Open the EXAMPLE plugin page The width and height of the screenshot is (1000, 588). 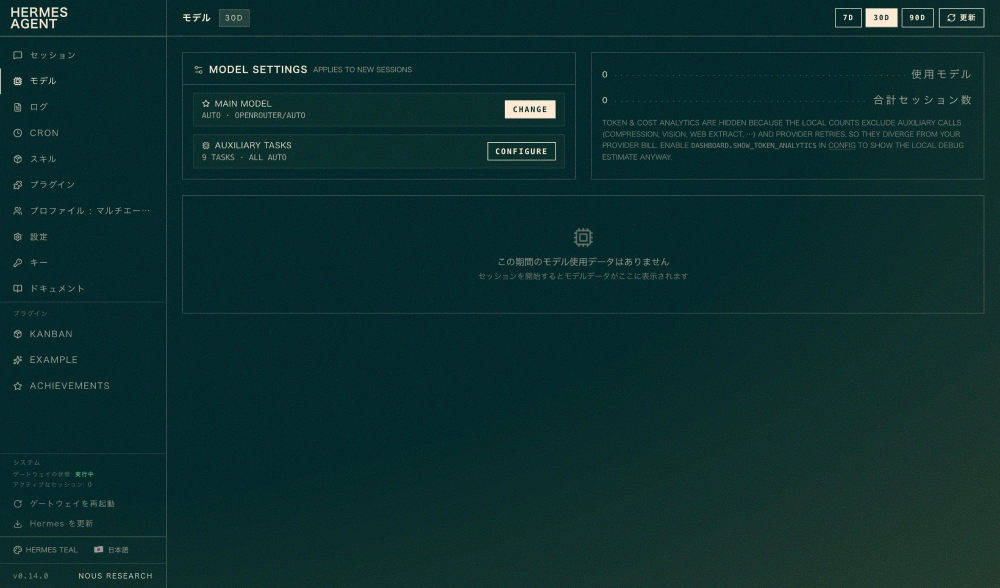83,360
